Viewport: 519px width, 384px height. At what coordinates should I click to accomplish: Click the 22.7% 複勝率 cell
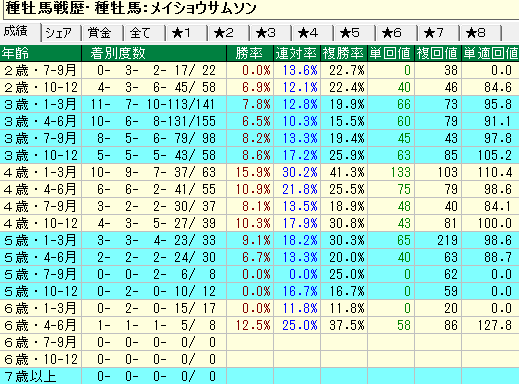(x=344, y=70)
